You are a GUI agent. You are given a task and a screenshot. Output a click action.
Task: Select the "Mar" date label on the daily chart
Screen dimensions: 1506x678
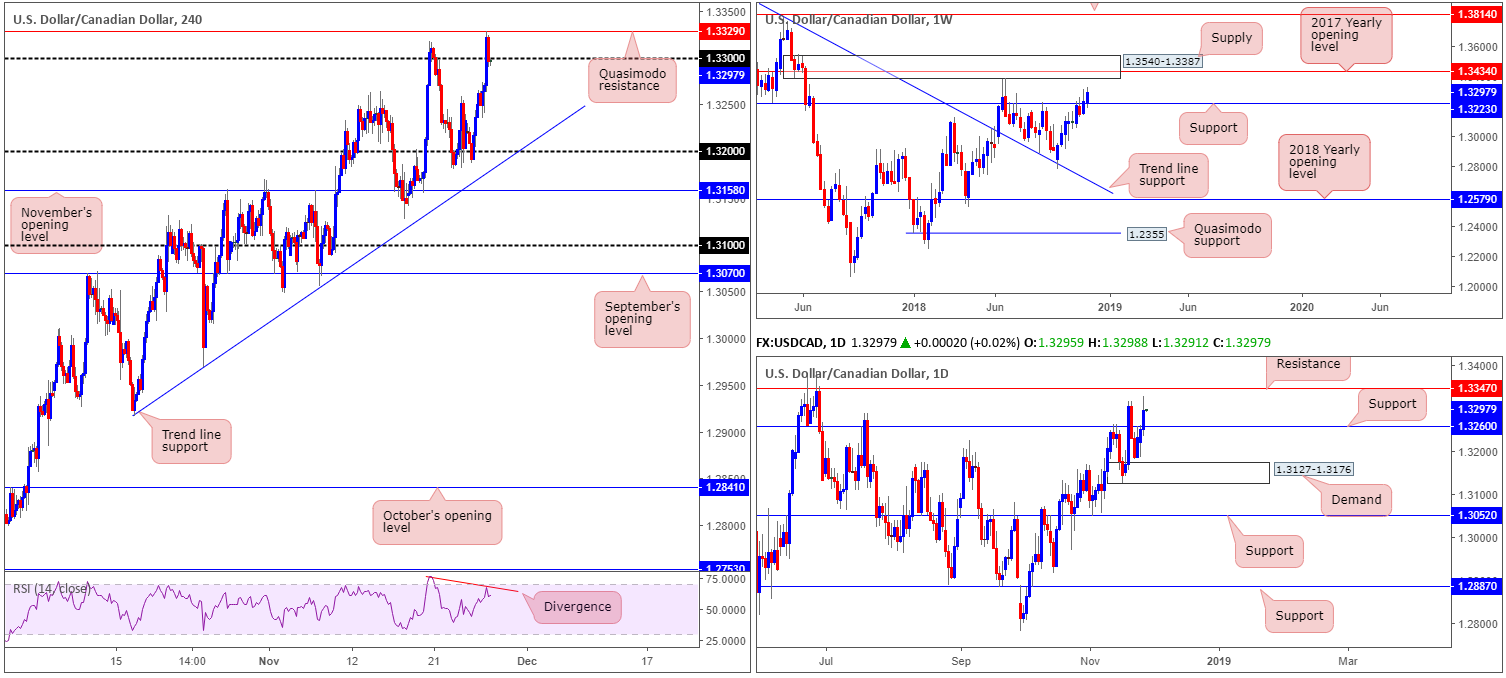[1347, 661]
